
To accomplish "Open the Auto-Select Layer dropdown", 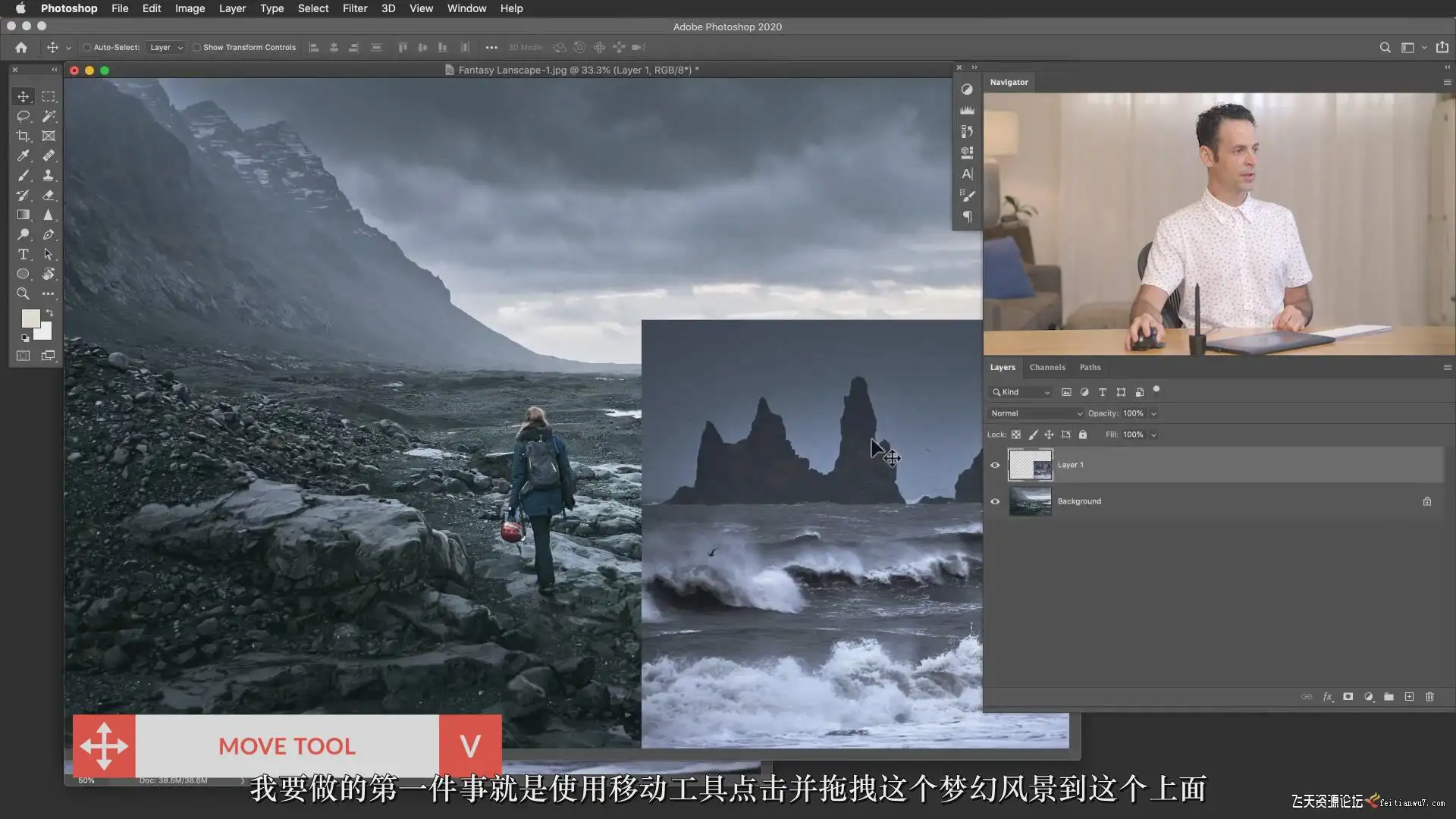I will coord(166,47).
